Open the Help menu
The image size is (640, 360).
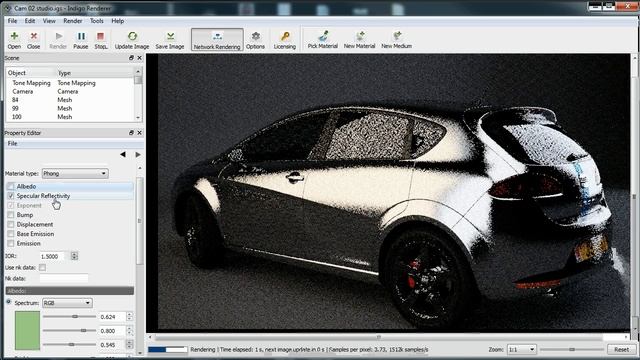(118, 21)
